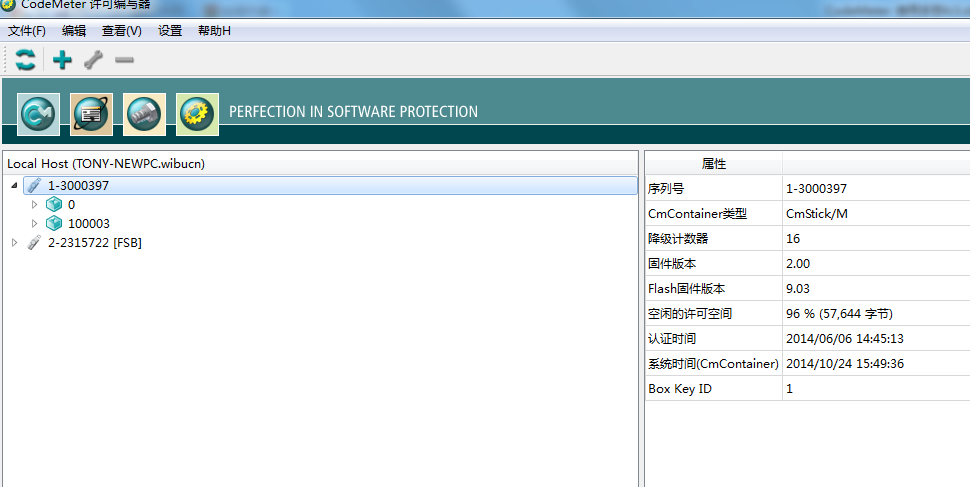Click the stick icon beside 2-2315722 [FSB]
This screenshot has width=970, height=487.
(35, 243)
